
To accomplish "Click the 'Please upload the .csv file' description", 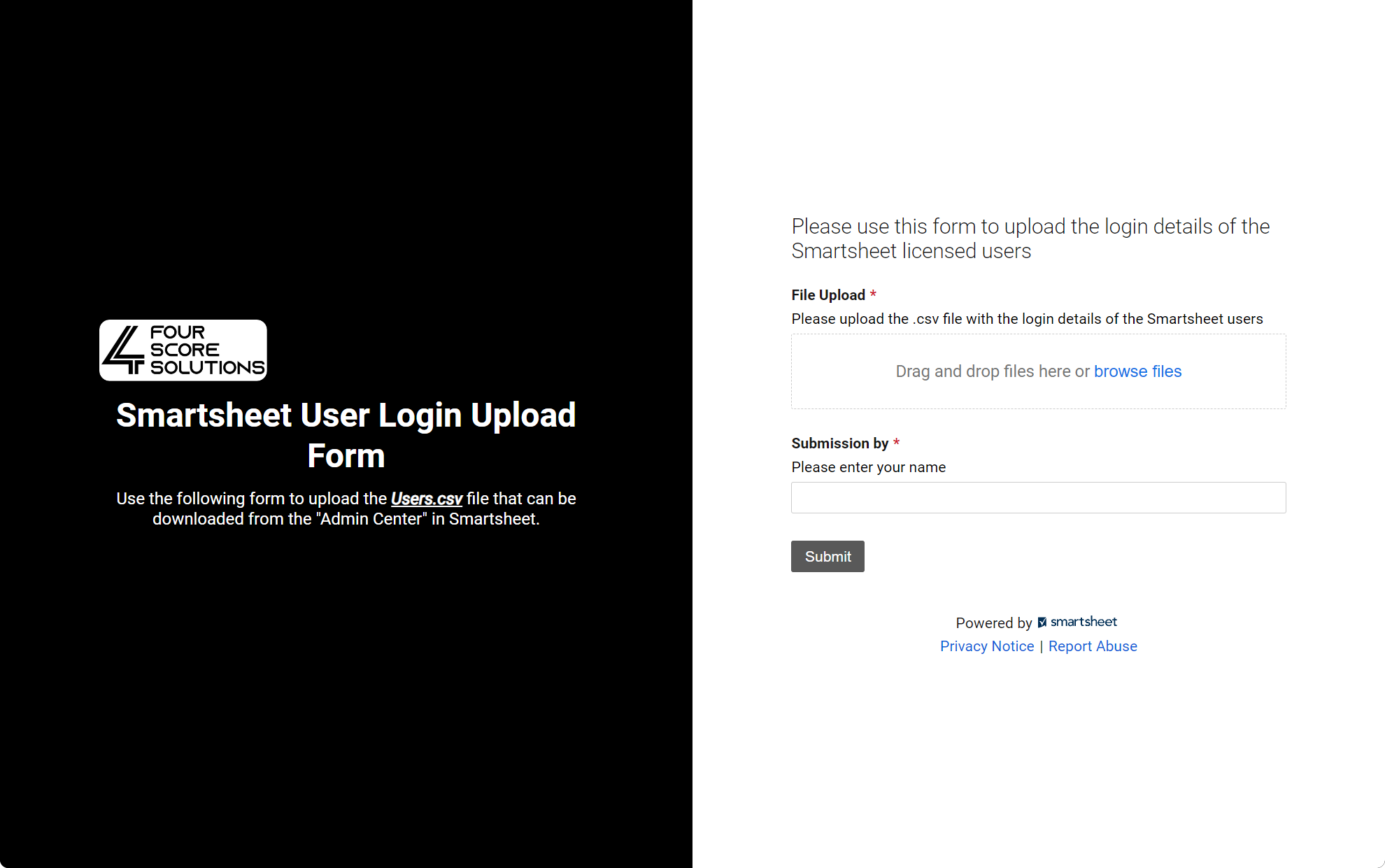I will 1028,319.
